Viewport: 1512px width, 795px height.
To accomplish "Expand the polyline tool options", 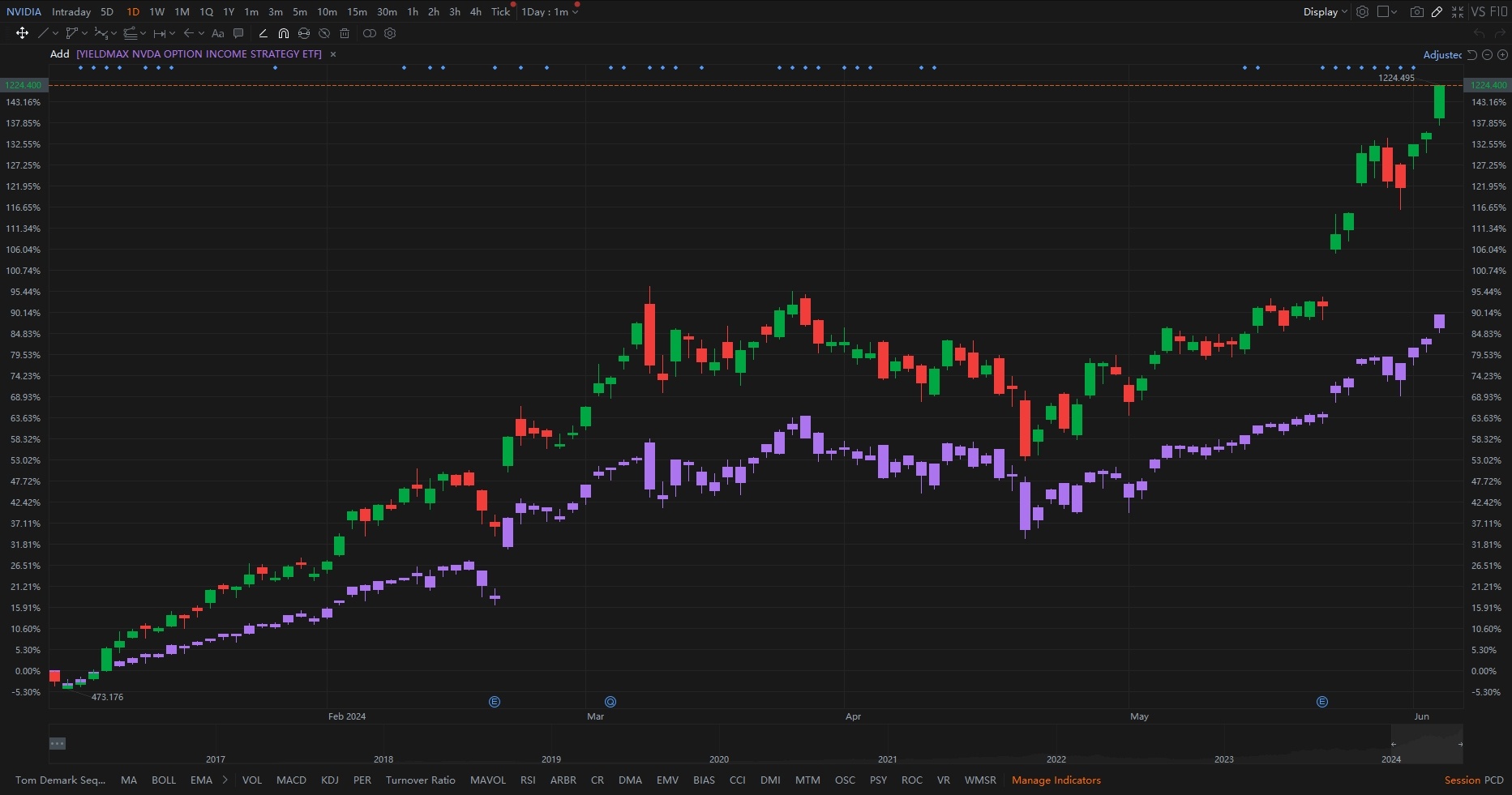I will coord(84,33).
